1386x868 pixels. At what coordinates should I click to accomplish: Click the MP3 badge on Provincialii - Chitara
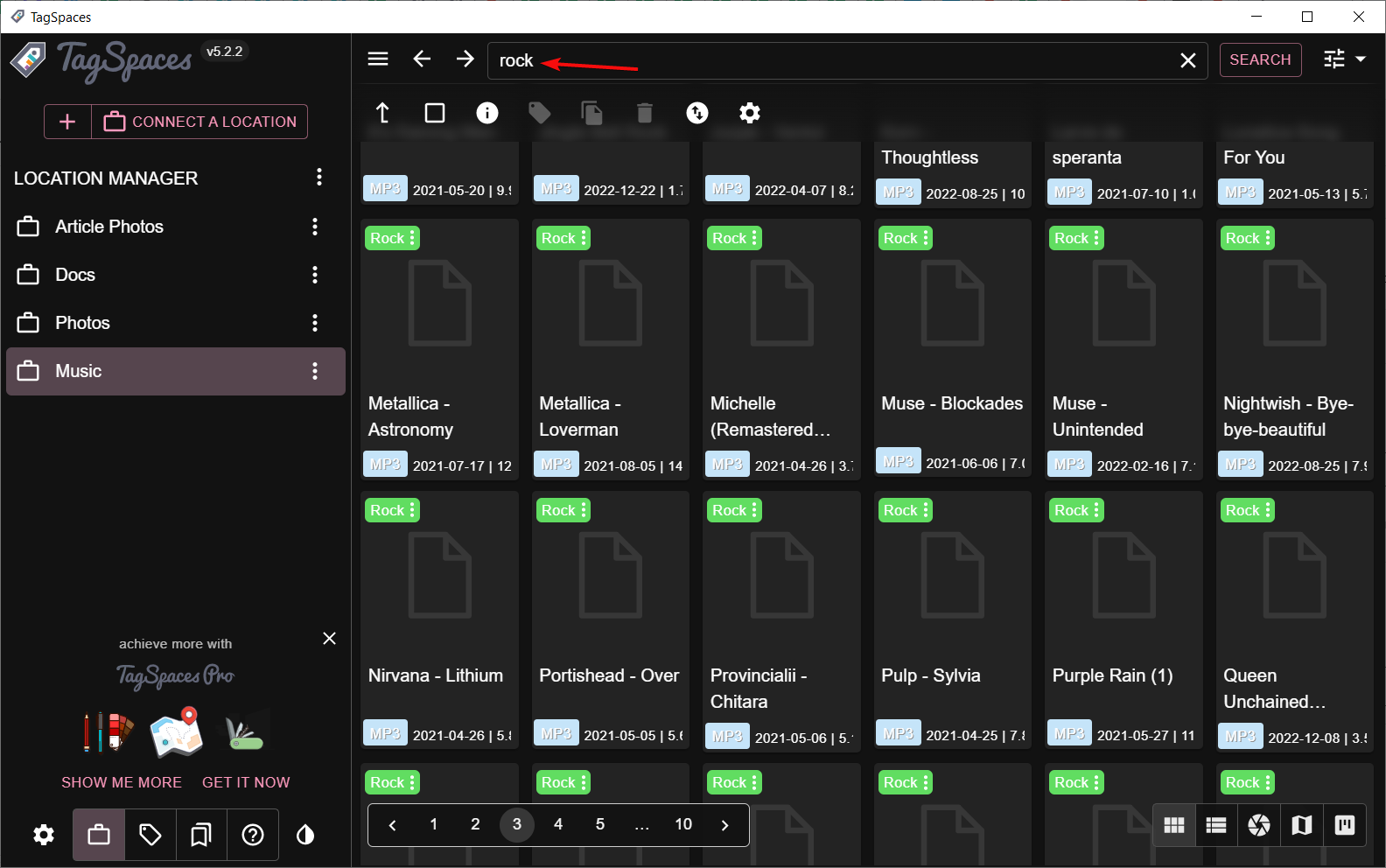(727, 737)
